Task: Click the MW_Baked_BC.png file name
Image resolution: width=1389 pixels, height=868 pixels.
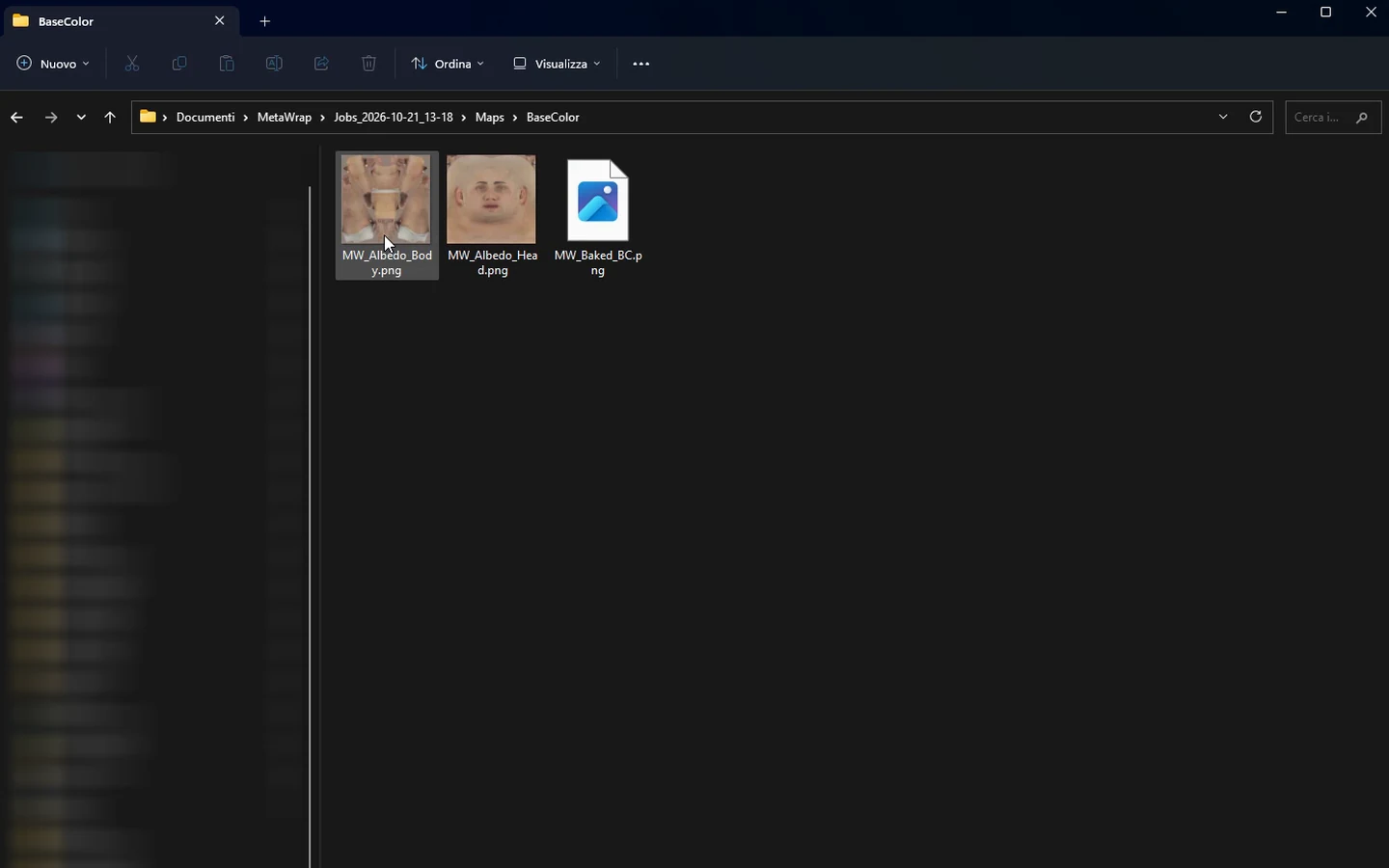Action: pyautogui.click(x=598, y=263)
